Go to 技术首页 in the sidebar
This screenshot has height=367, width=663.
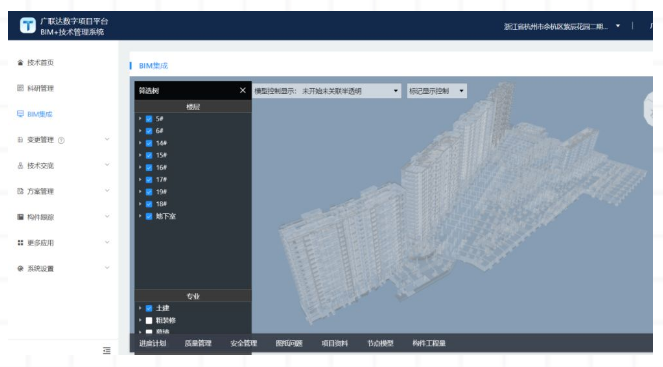point(41,63)
